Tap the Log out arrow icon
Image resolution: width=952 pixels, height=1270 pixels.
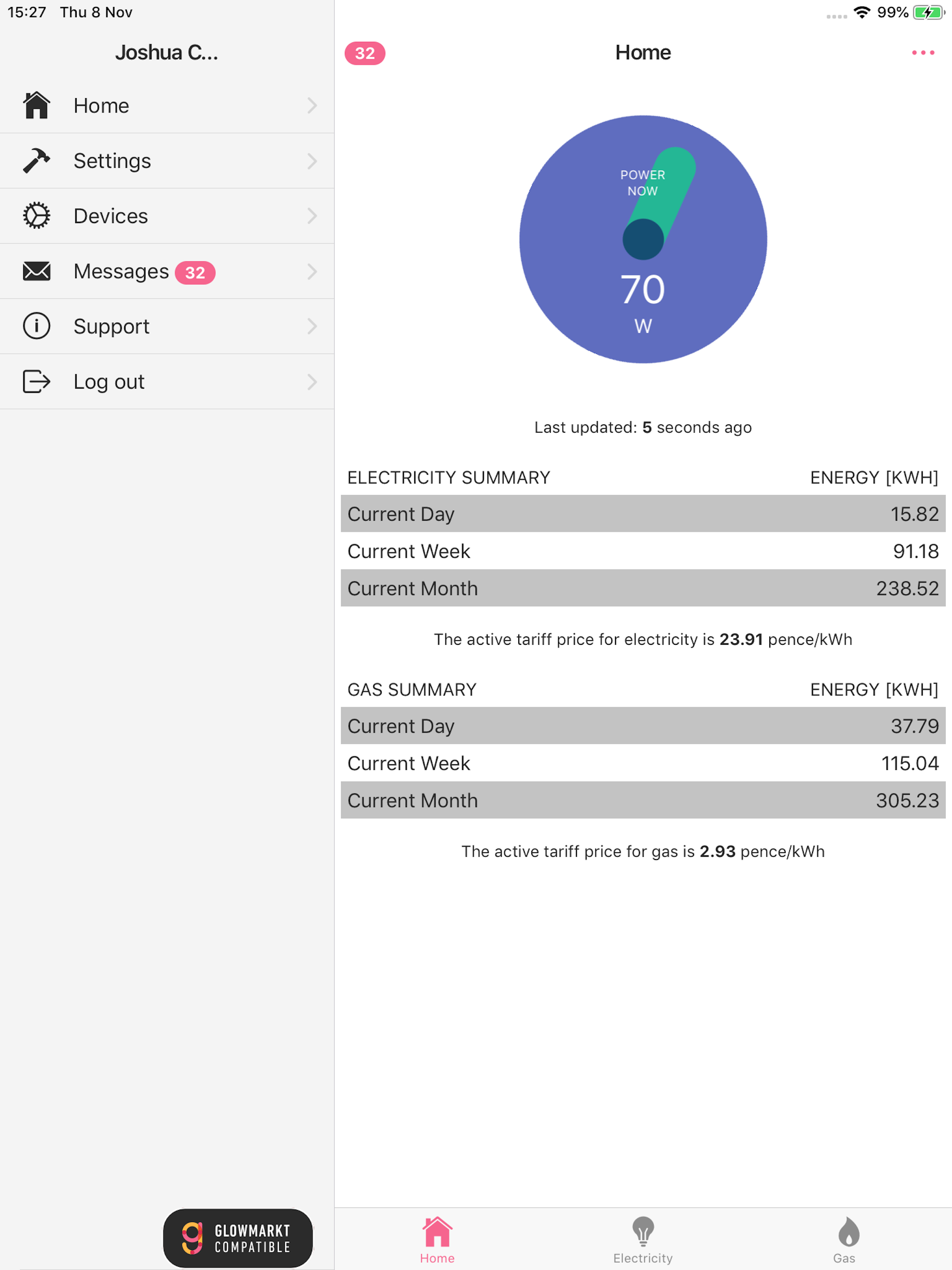[36, 381]
